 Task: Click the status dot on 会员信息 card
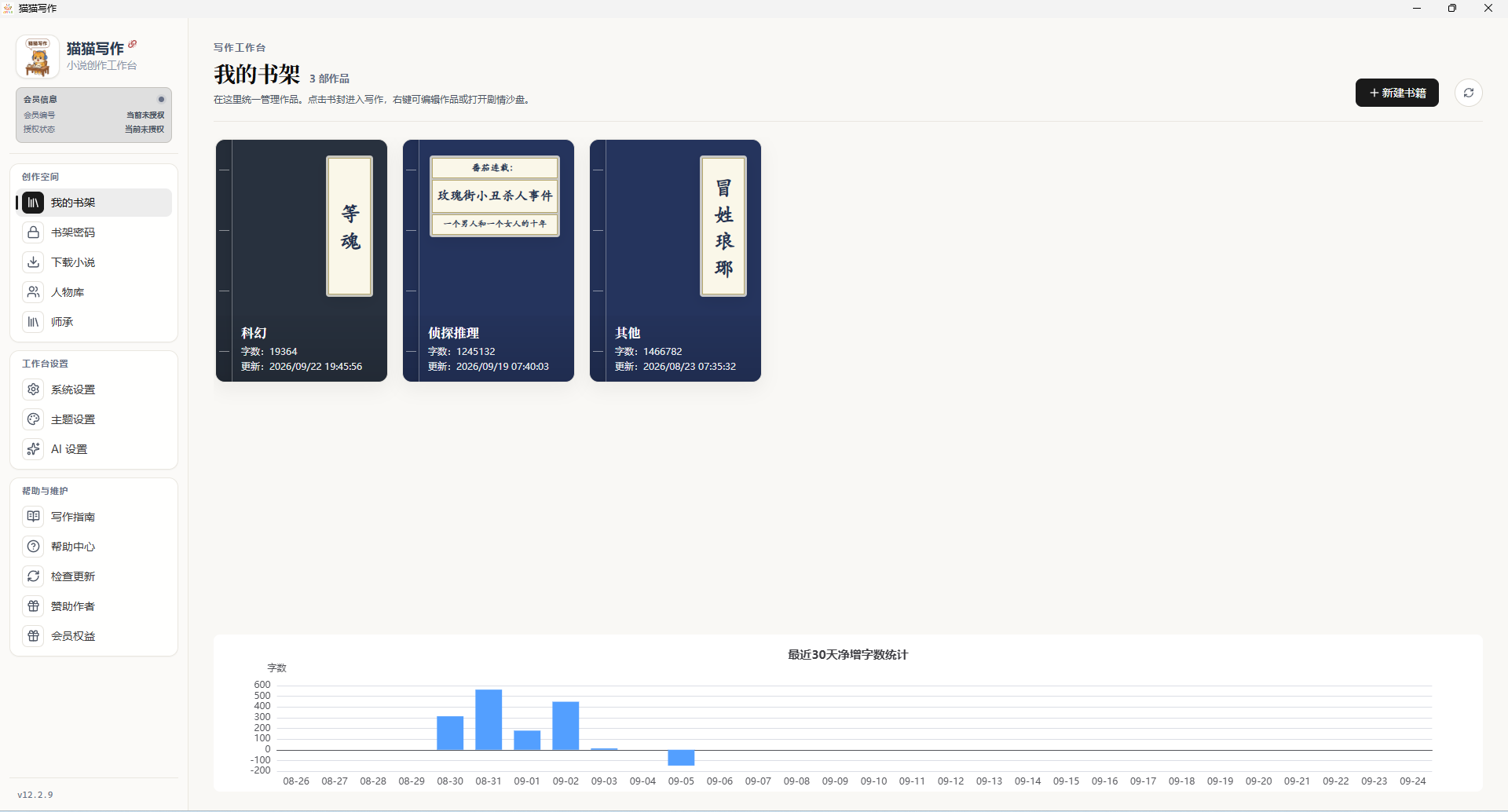[161, 100]
